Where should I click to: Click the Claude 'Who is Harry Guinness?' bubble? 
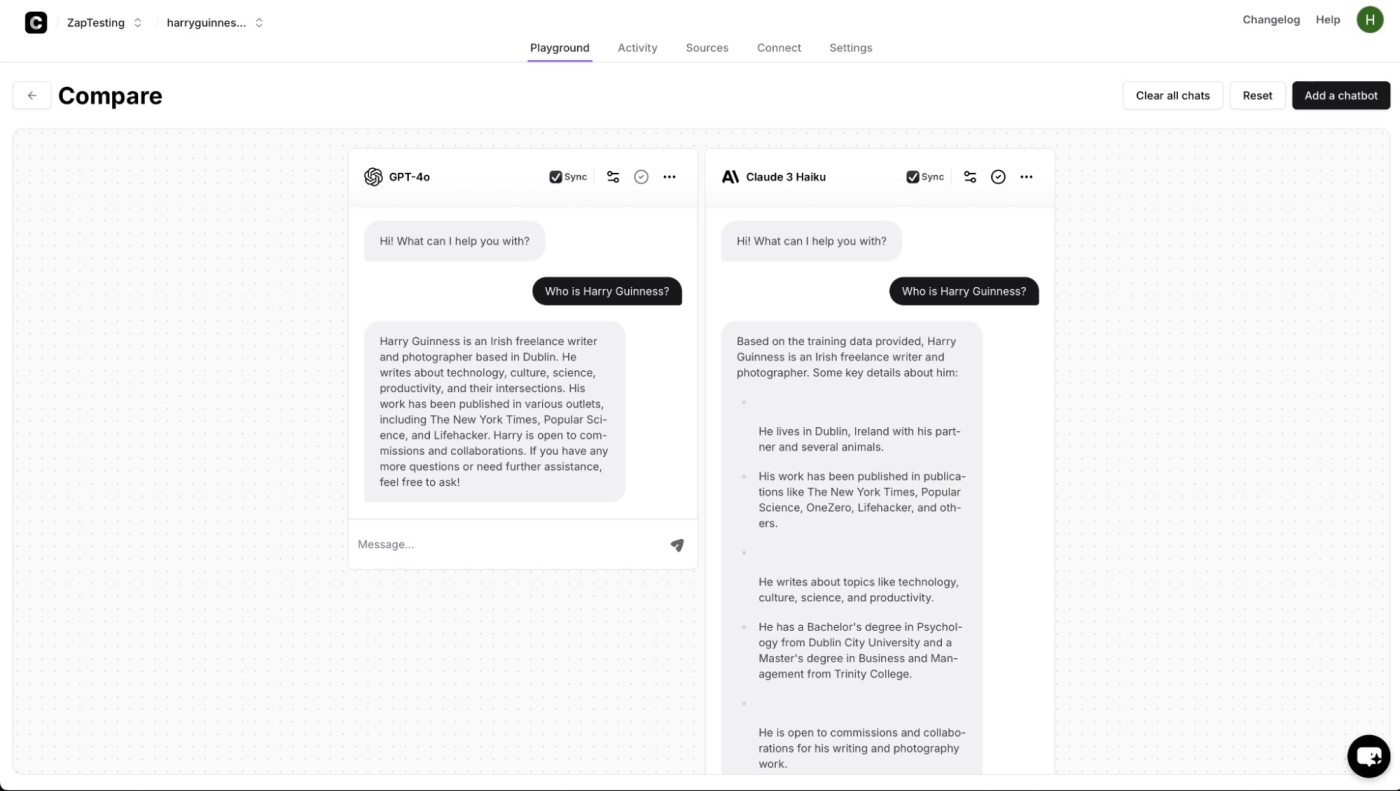[964, 291]
